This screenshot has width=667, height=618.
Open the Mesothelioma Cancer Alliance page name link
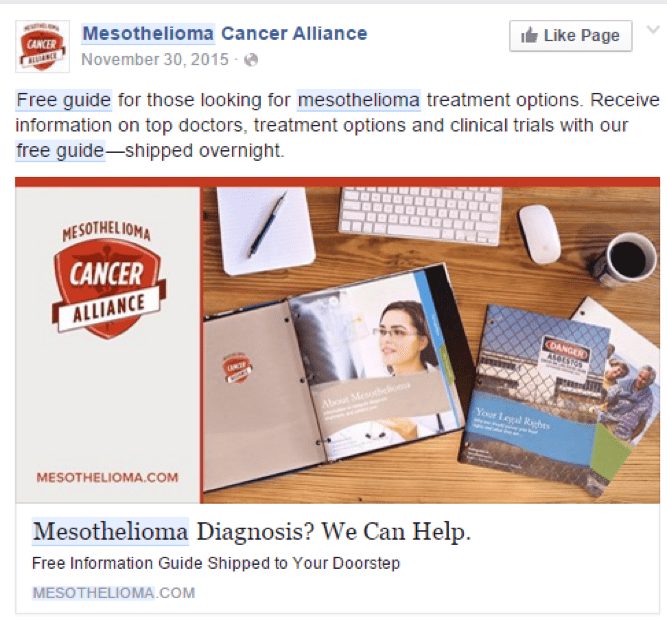pos(225,34)
